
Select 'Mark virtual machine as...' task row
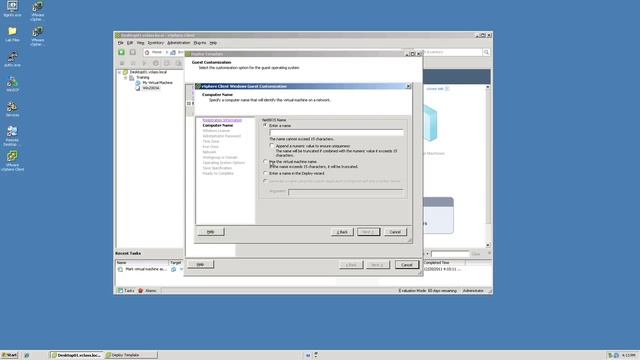146,269
